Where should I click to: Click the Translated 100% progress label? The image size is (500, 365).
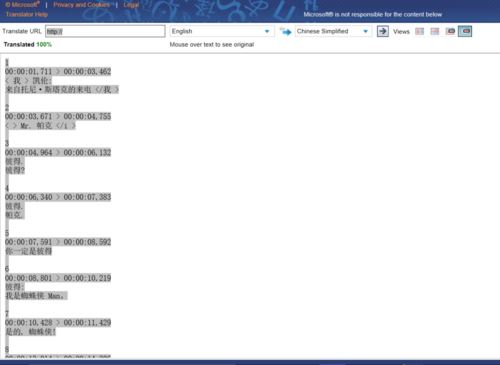(28, 44)
